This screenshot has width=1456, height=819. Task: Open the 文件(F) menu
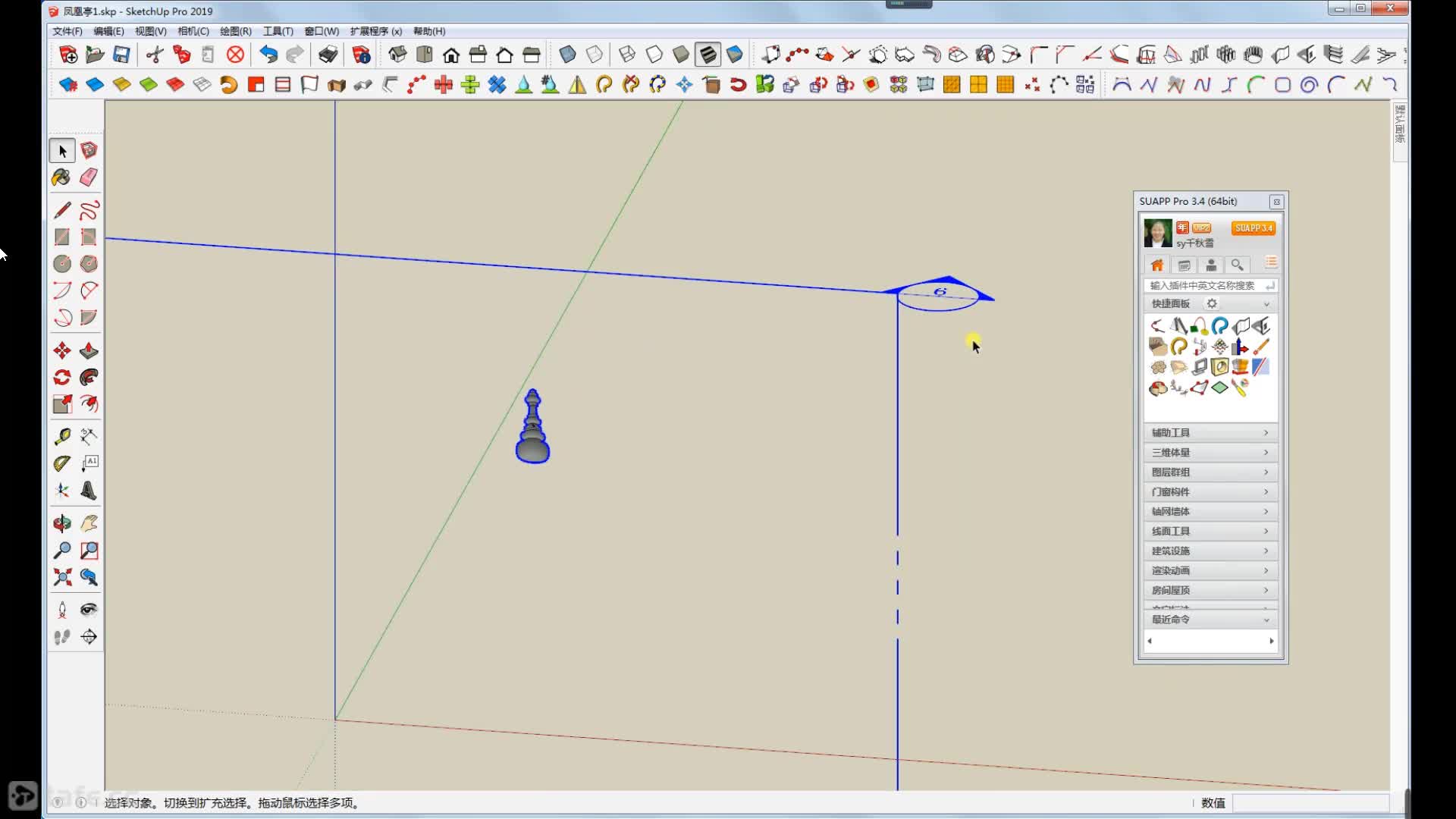point(67,31)
